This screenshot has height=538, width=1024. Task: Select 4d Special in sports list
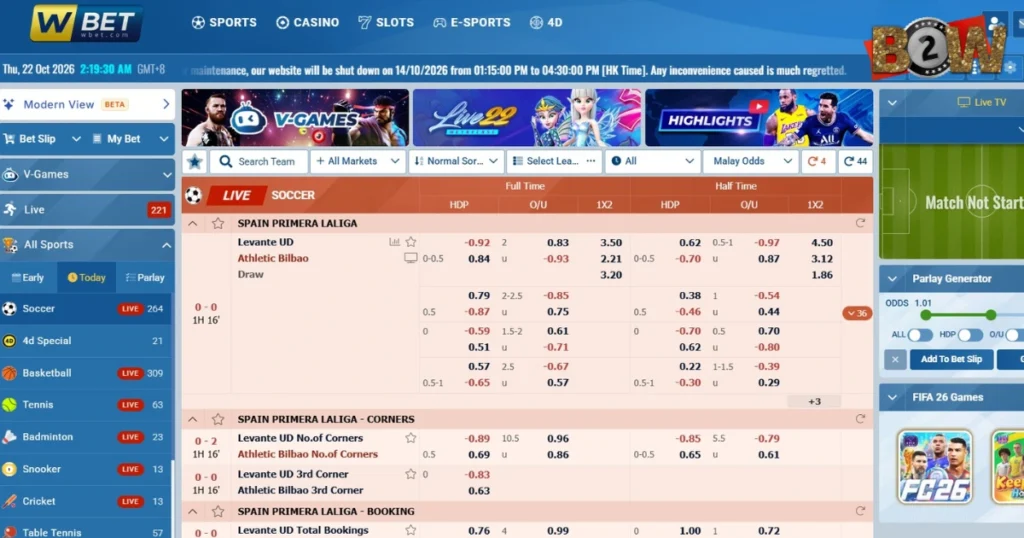tap(86, 341)
